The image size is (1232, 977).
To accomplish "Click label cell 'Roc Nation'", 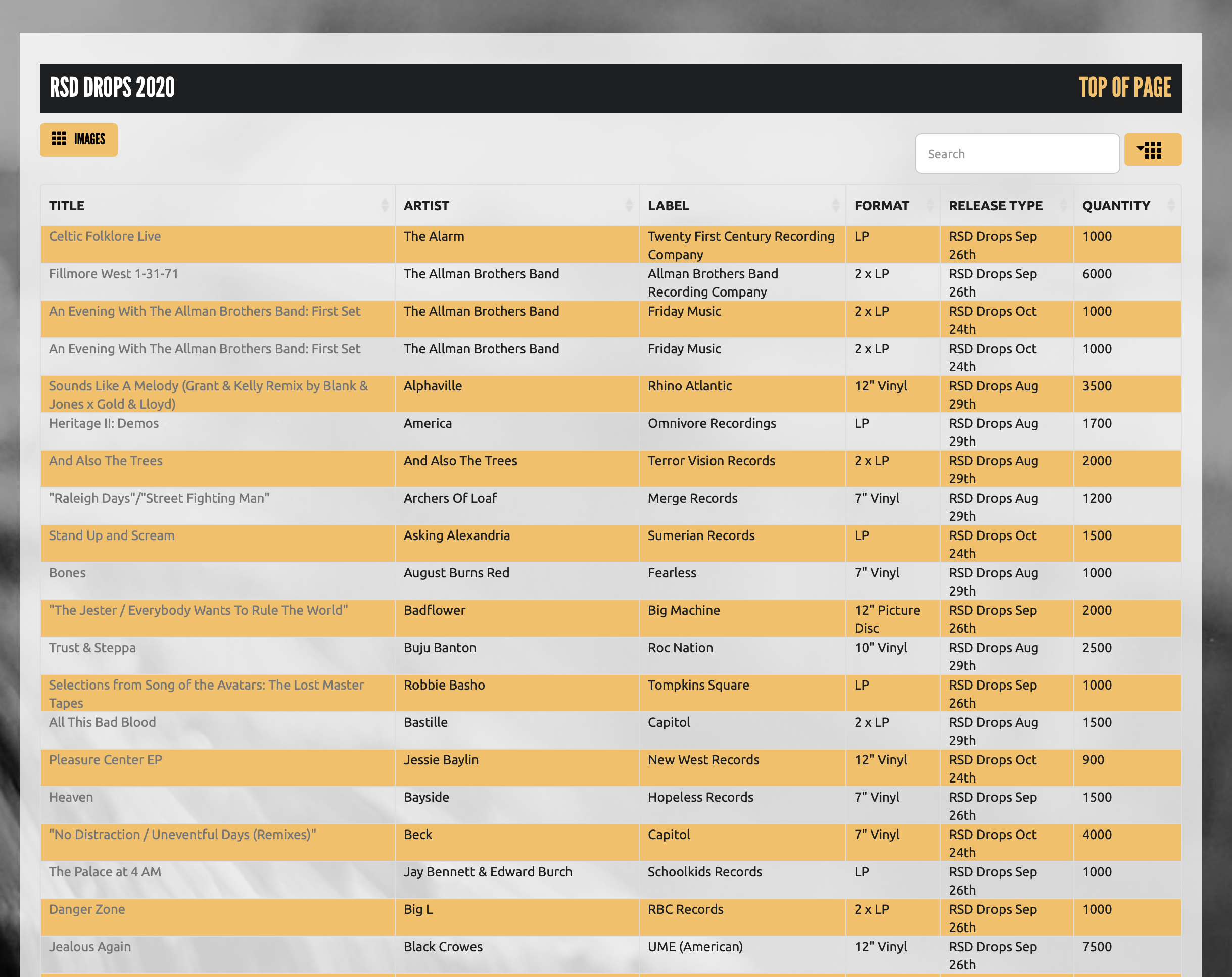I will (680, 648).
